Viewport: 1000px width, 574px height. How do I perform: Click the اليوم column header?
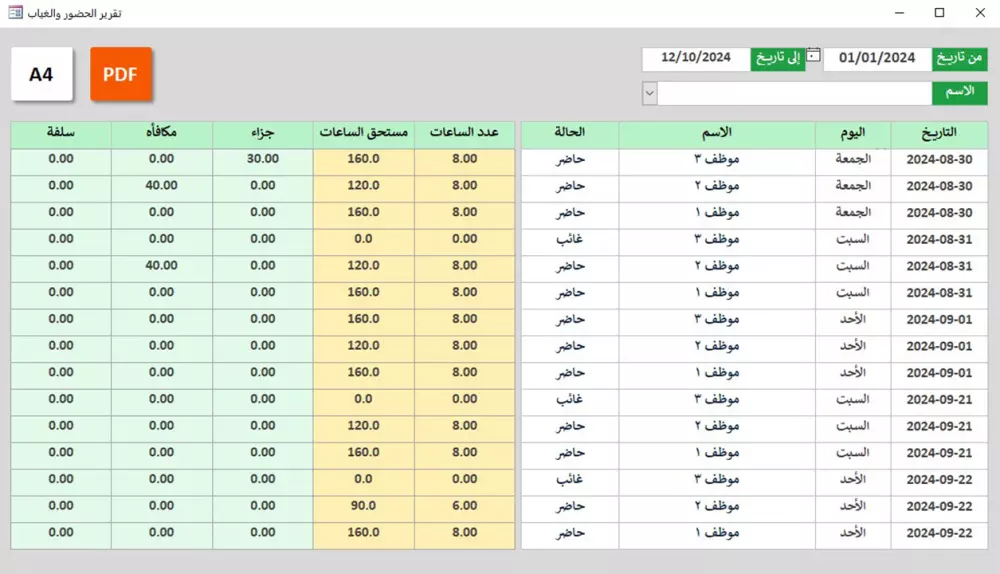pyautogui.click(x=853, y=133)
